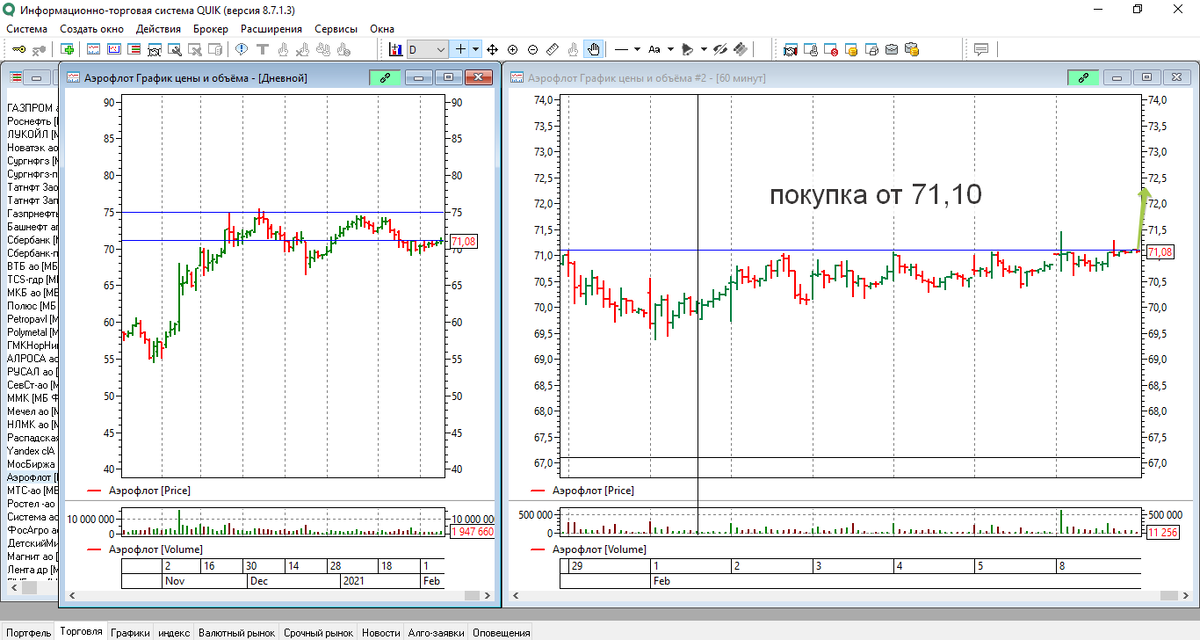Open the Создать окно menu
This screenshot has width=1200, height=640.
[x=92, y=29]
